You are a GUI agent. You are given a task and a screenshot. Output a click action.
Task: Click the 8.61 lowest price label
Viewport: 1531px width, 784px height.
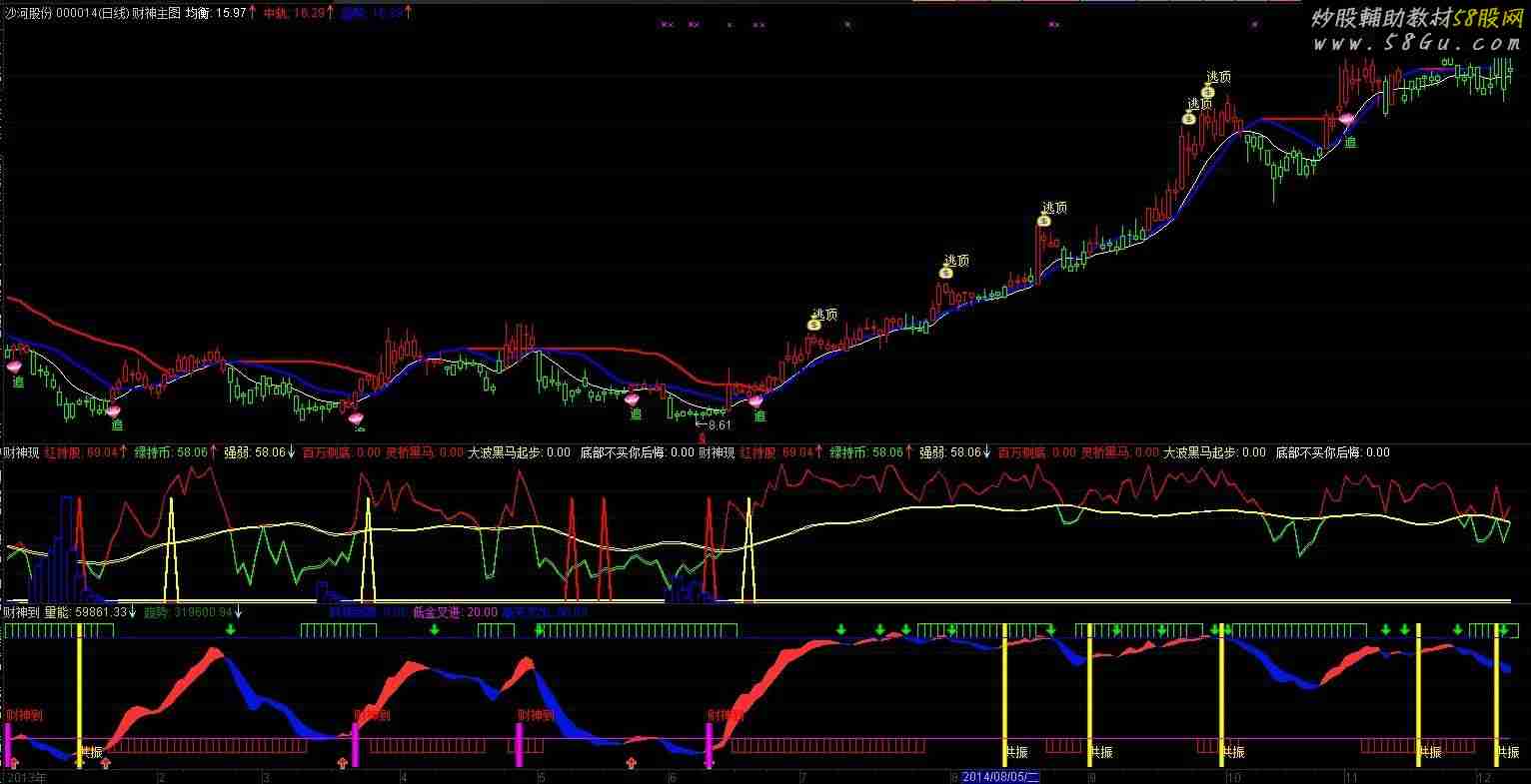click(x=720, y=424)
